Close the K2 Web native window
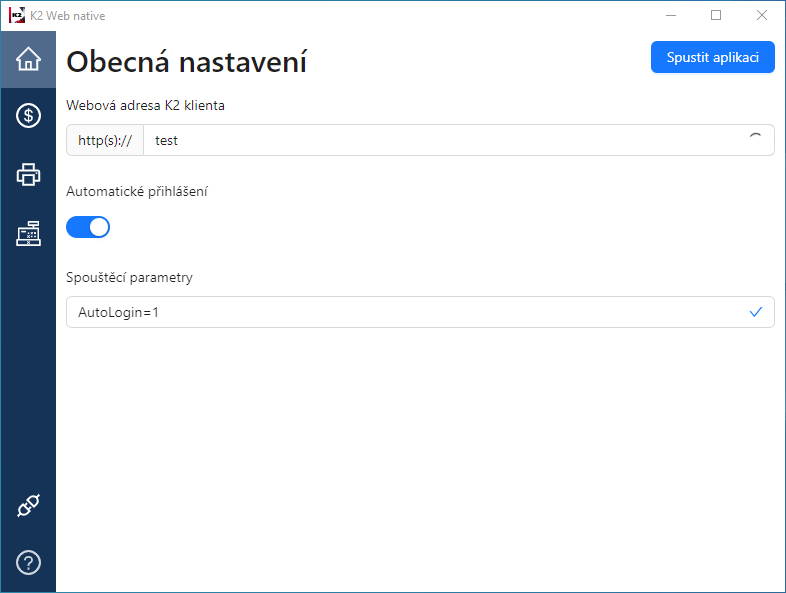The height and width of the screenshot is (593, 786). click(762, 16)
